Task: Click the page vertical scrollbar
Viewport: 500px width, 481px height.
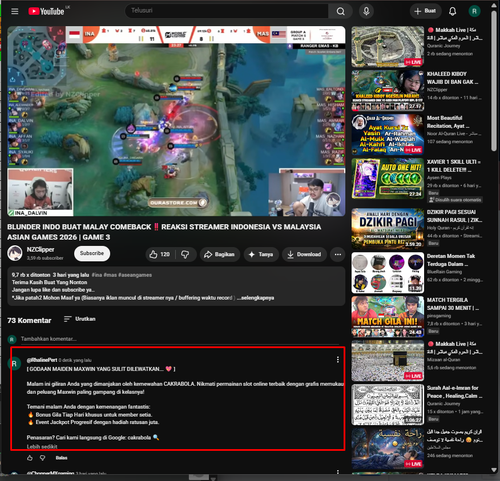Action: pyautogui.click(x=494, y=82)
